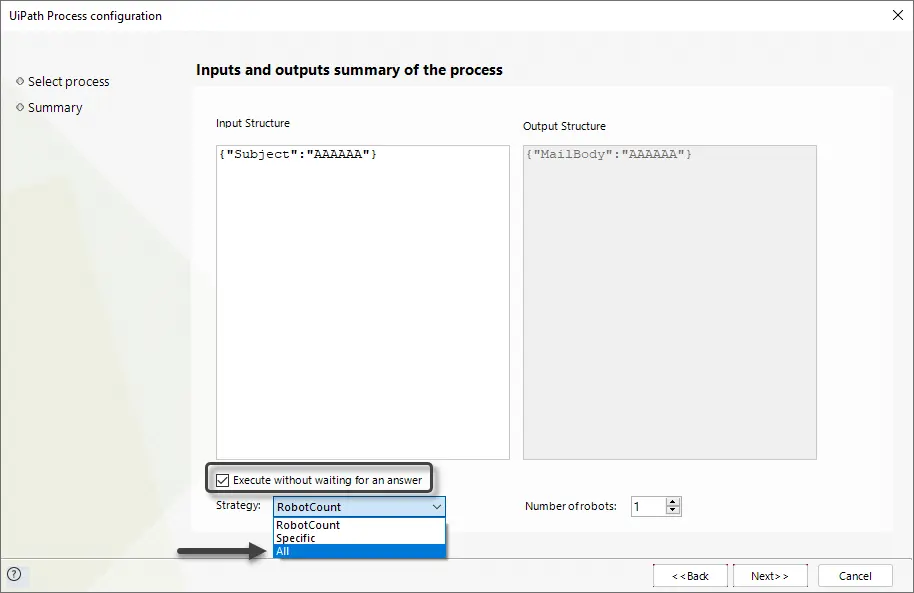
Task: Proceed with the Next button
Action: pyautogui.click(x=770, y=576)
